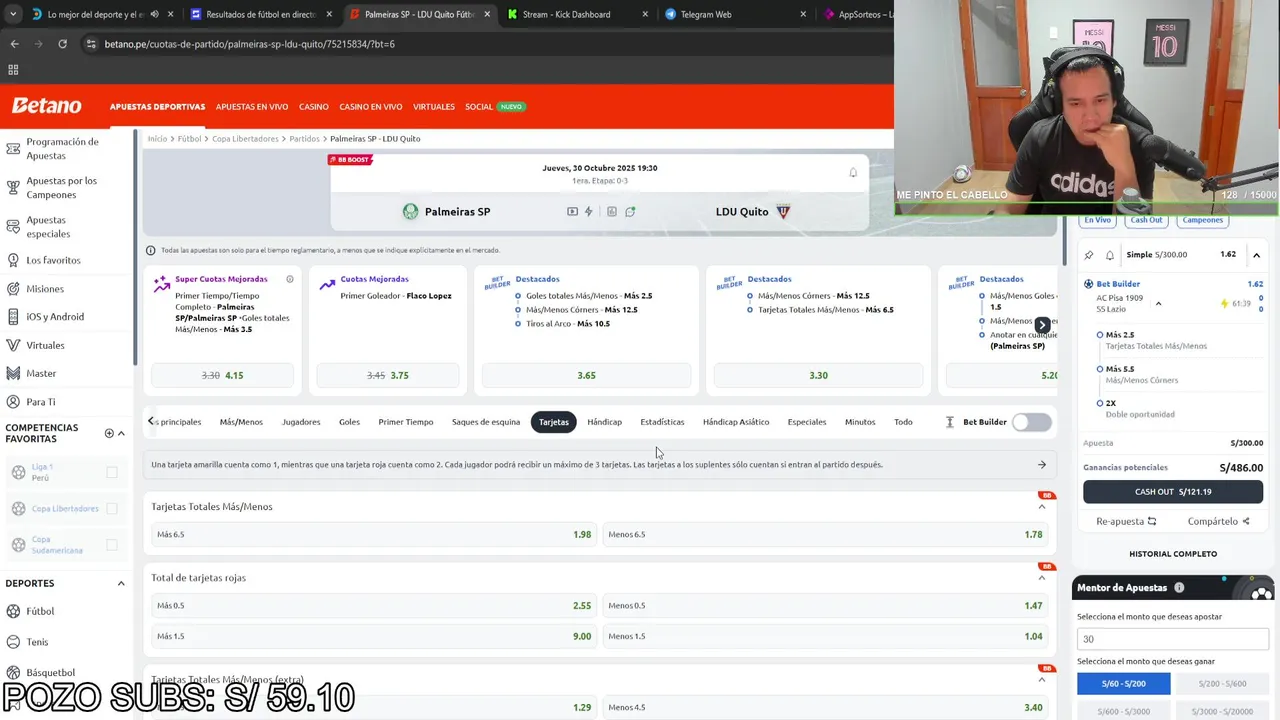Click the lightning bolt icon in match header
This screenshot has height=720, width=1280.
click(589, 212)
